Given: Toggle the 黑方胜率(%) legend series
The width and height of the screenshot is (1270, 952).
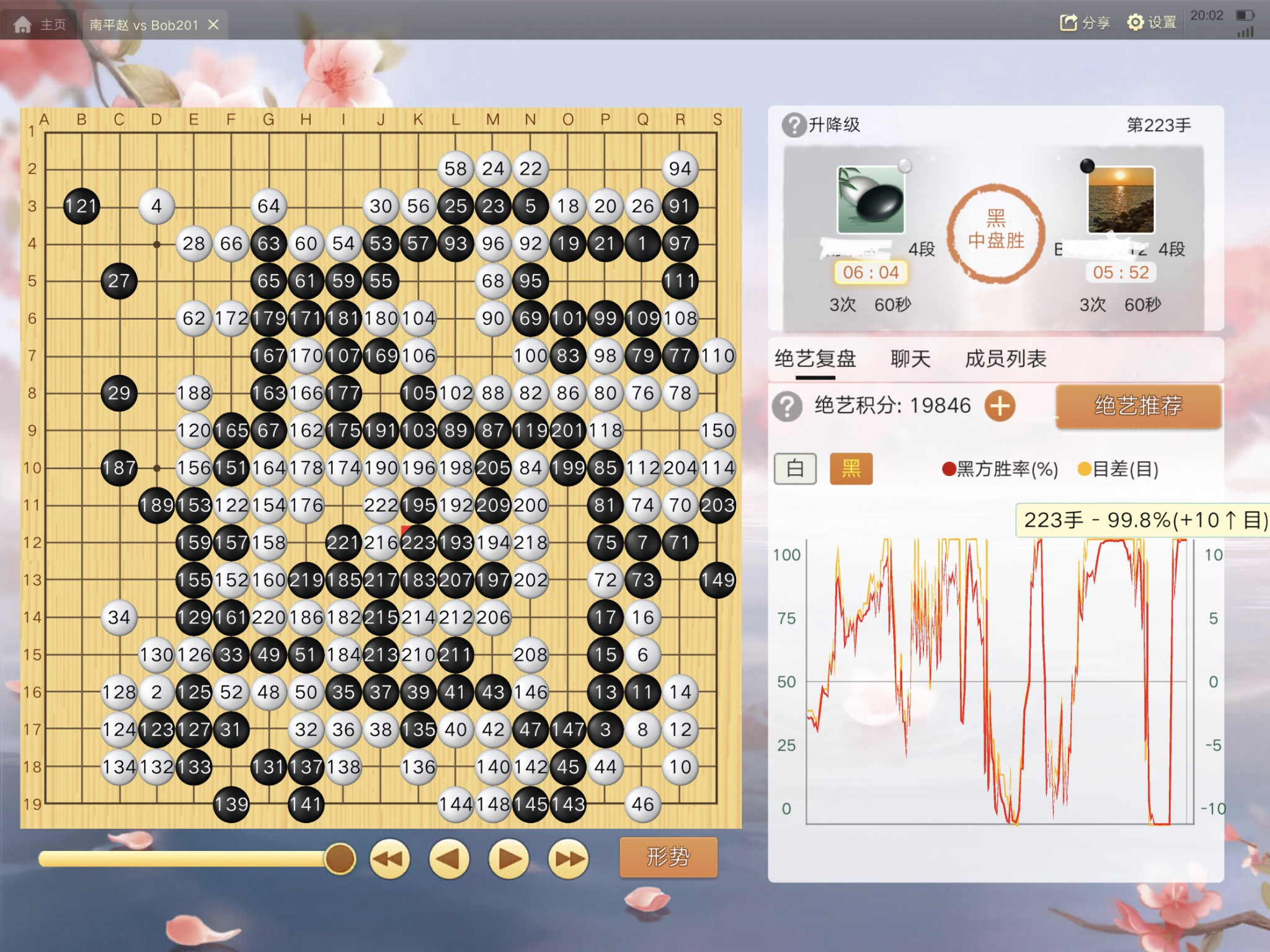Looking at the screenshot, I should [x=1000, y=469].
